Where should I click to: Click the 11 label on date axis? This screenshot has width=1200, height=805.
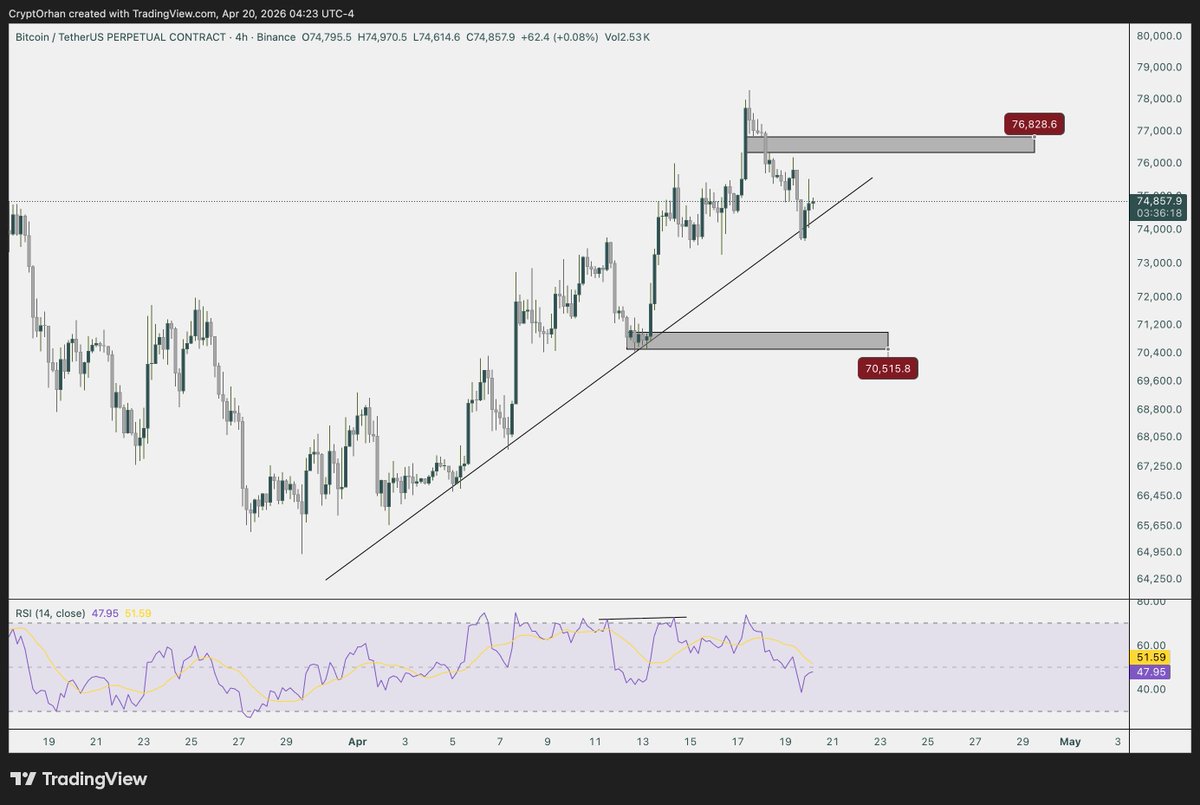coord(595,742)
